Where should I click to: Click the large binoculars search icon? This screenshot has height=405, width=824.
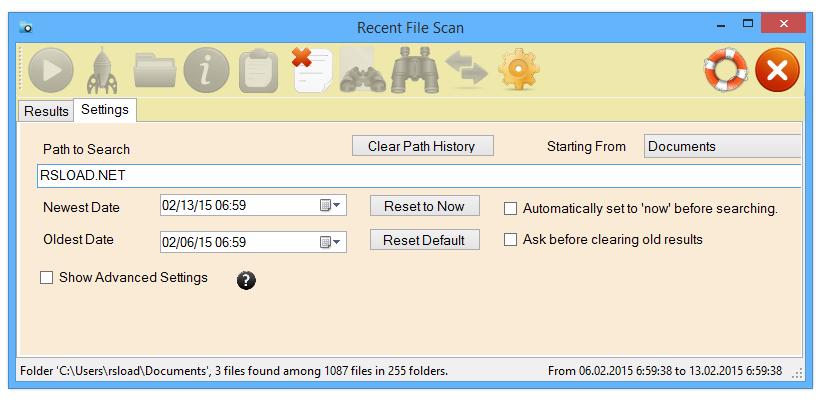tap(415, 70)
